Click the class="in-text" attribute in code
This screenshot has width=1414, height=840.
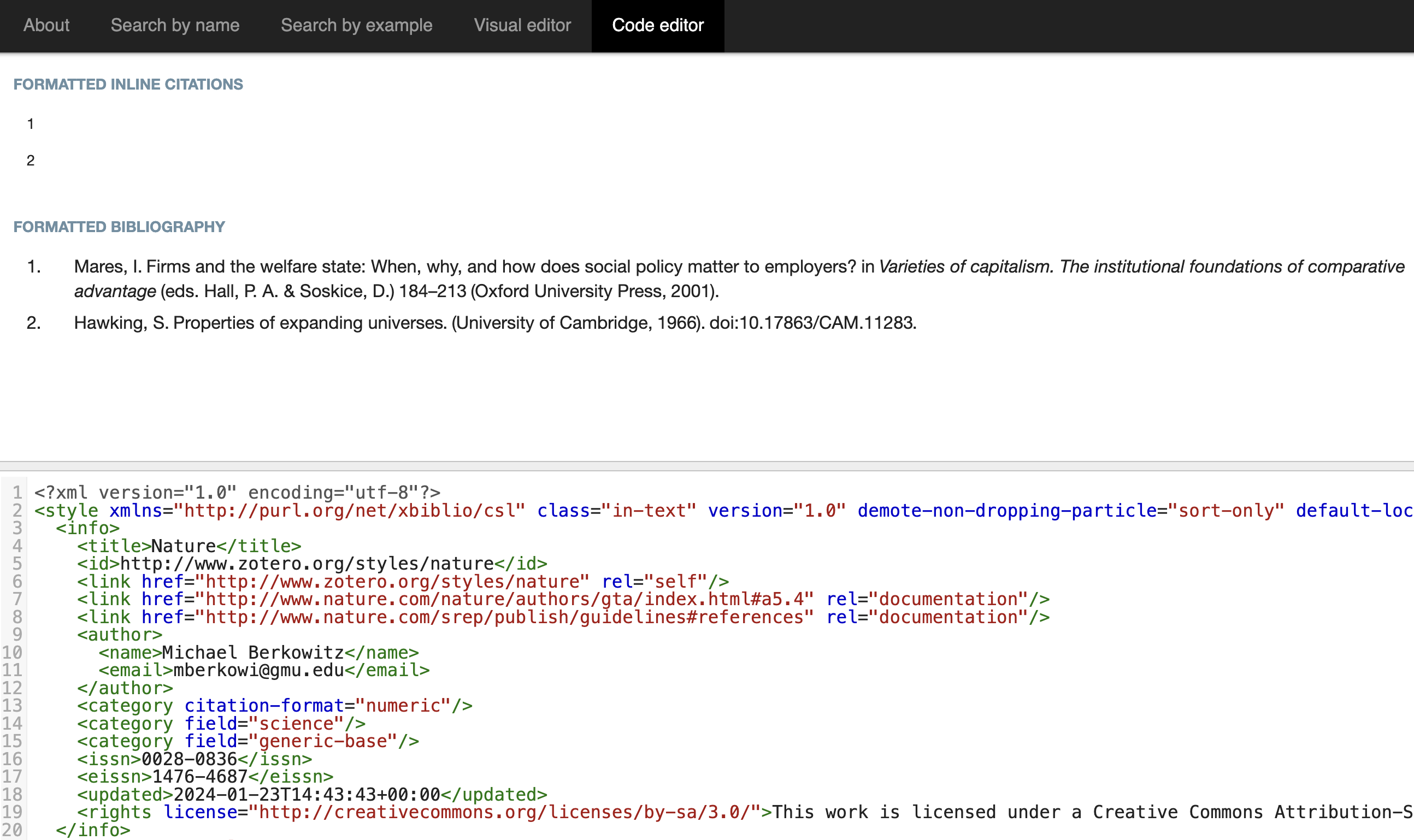[617, 511]
